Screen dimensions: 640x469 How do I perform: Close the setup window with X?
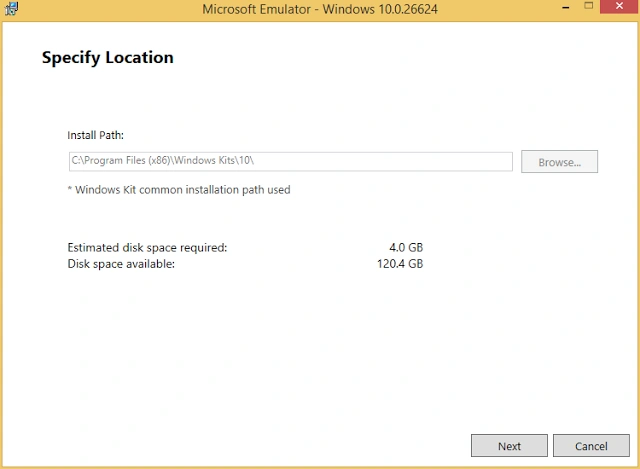[619, 7]
